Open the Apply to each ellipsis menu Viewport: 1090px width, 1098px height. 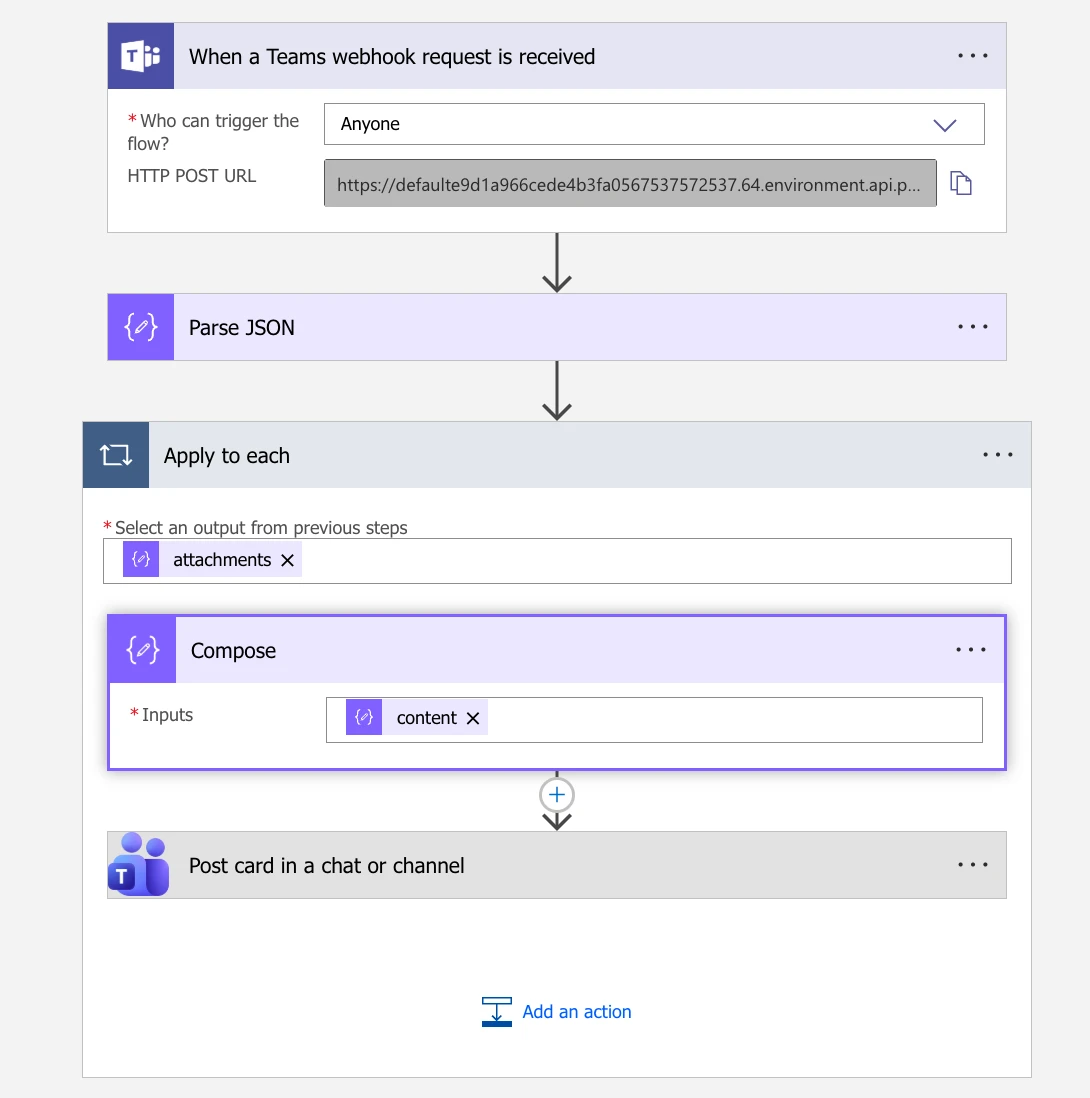click(997, 455)
